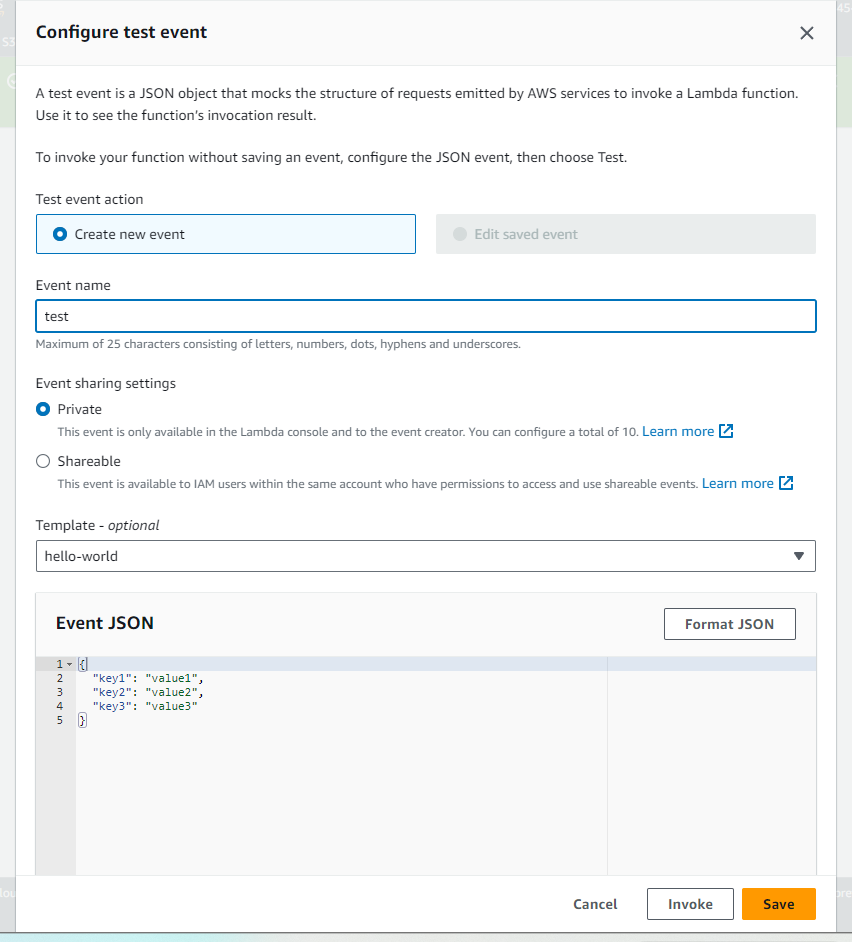Click line number 5 in editor gutter
Image resolution: width=852 pixels, height=942 pixels.
(x=60, y=720)
